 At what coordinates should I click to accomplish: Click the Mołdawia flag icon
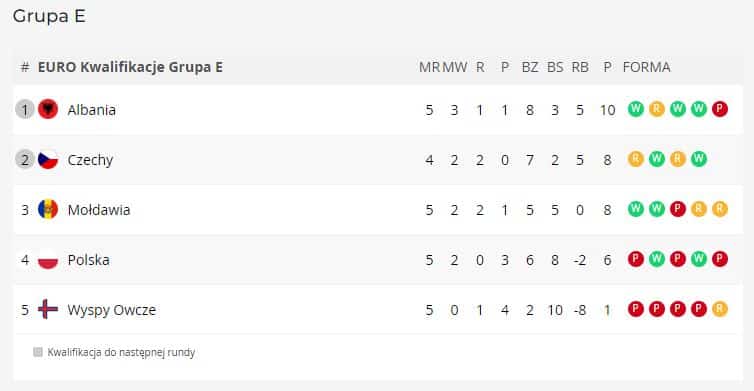(48, 210)
